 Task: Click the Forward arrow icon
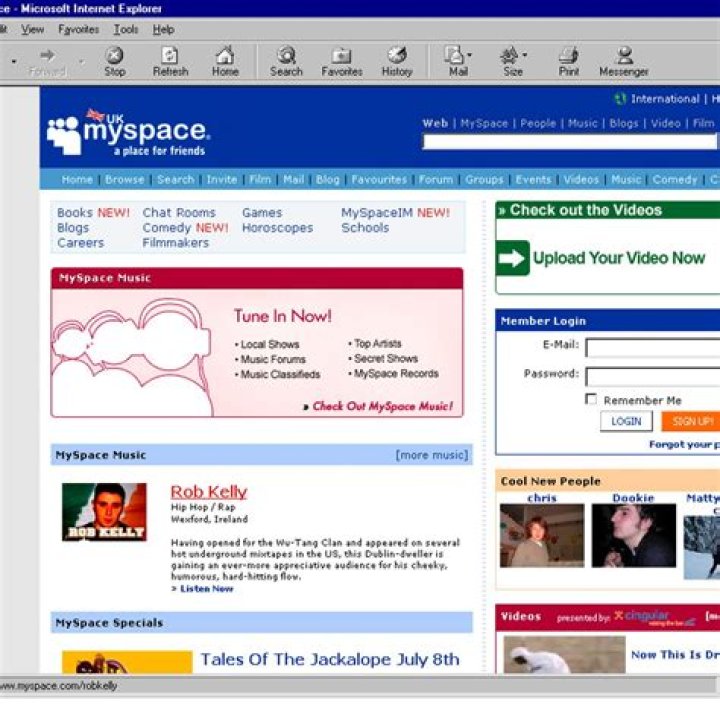click(47, 56)
